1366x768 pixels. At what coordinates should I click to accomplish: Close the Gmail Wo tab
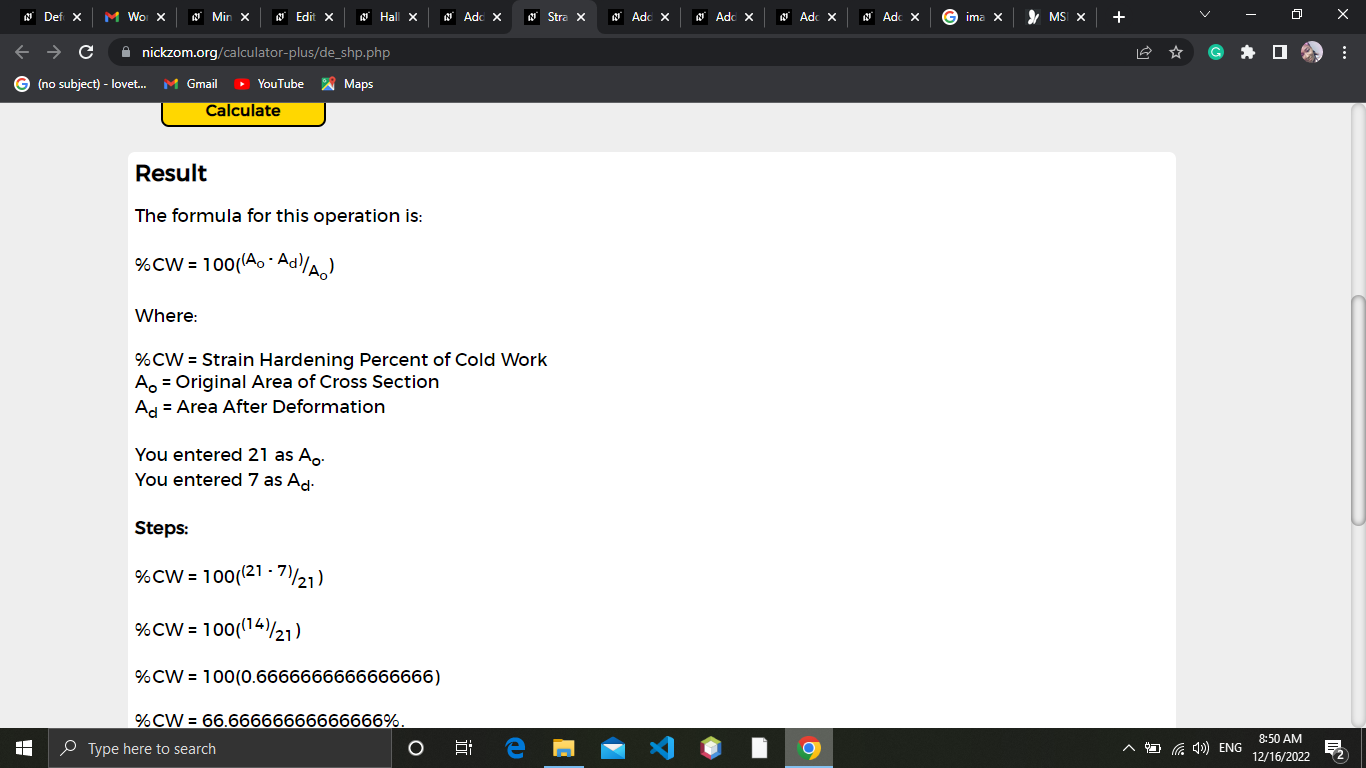tap(161, 17)
